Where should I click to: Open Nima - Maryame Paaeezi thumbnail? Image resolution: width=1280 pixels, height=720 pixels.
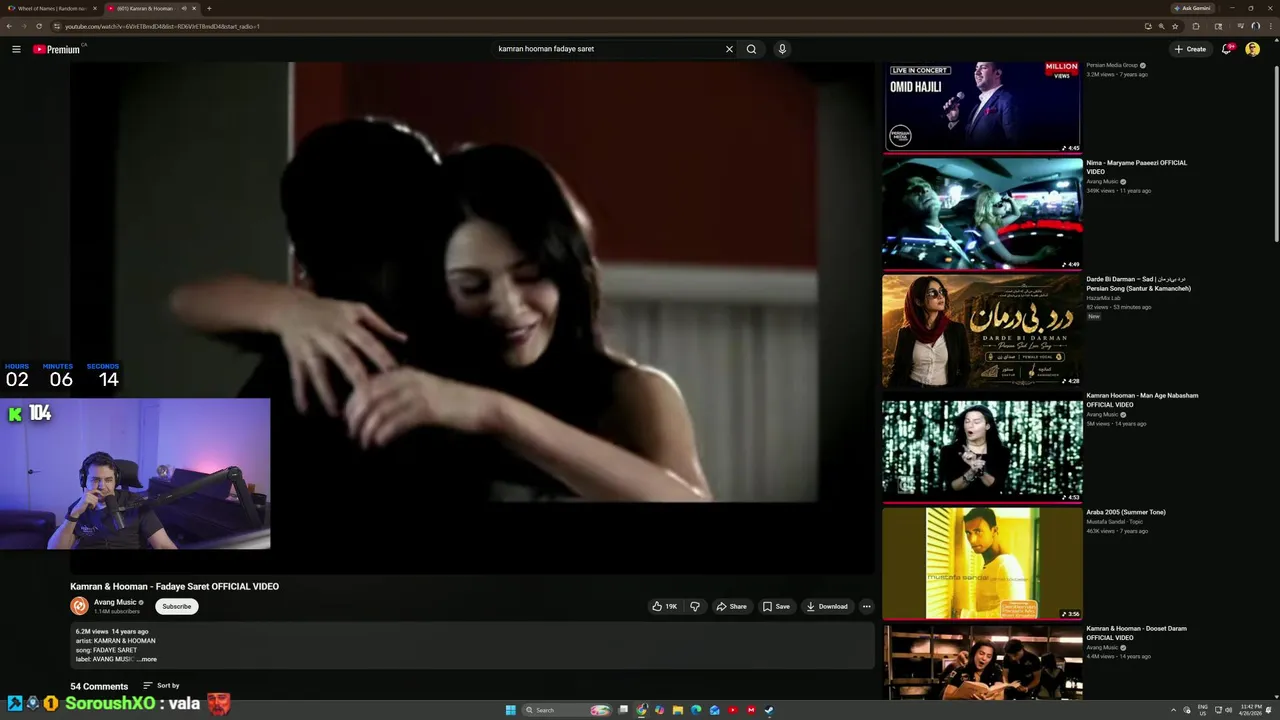click(982, 213)
